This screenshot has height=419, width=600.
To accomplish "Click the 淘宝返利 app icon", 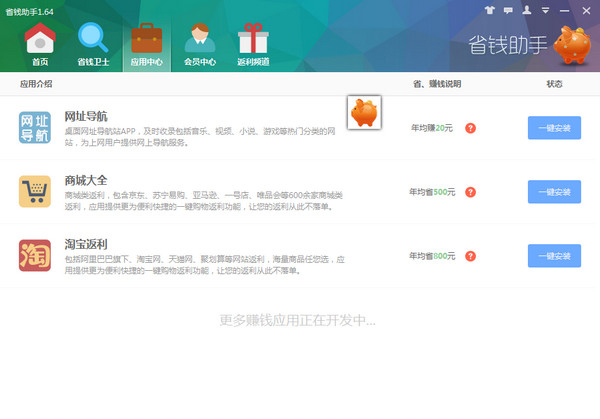I will coord(35,255).
